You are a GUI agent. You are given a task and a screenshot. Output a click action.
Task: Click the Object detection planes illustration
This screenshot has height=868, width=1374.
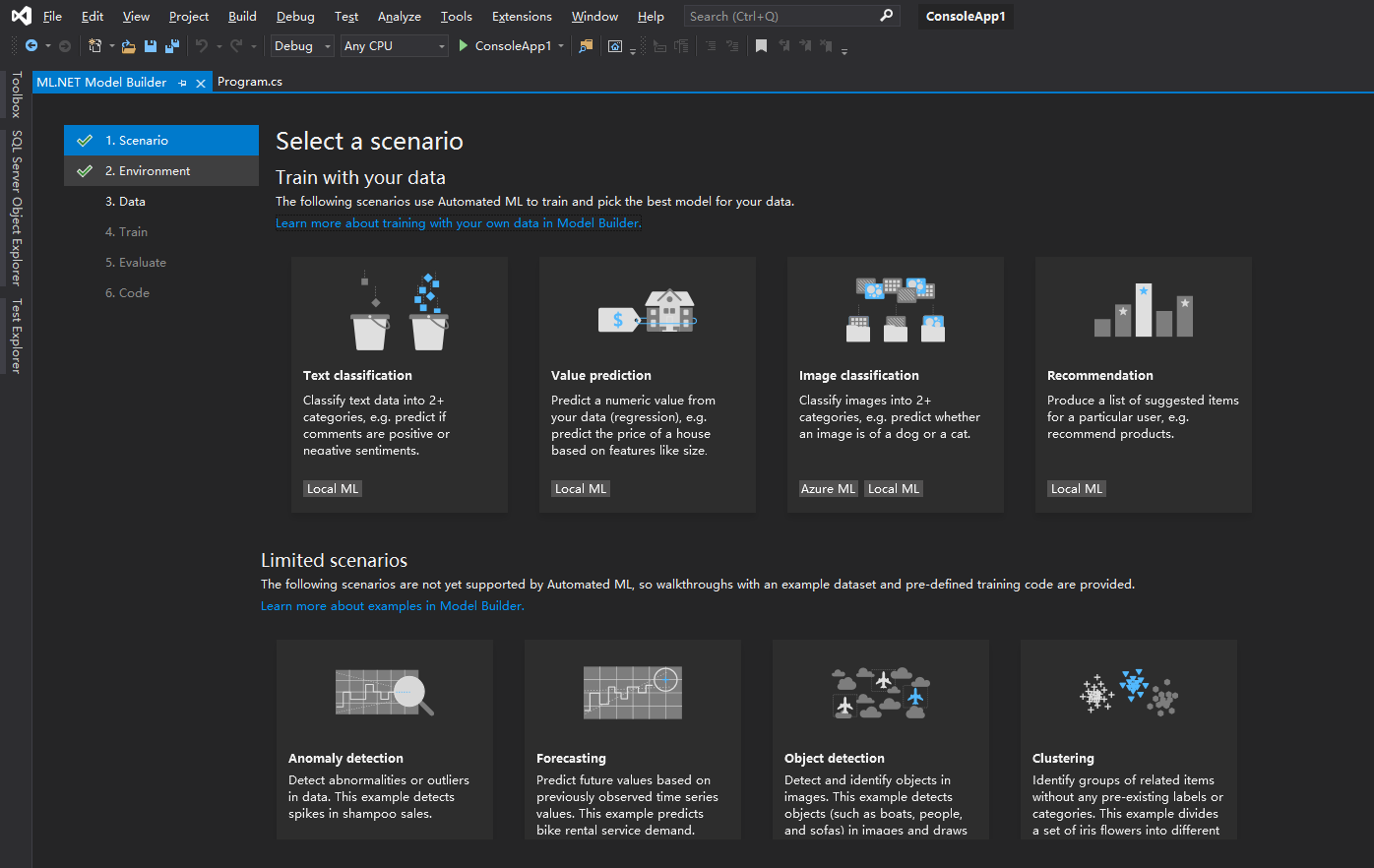[x=881, y=693]
